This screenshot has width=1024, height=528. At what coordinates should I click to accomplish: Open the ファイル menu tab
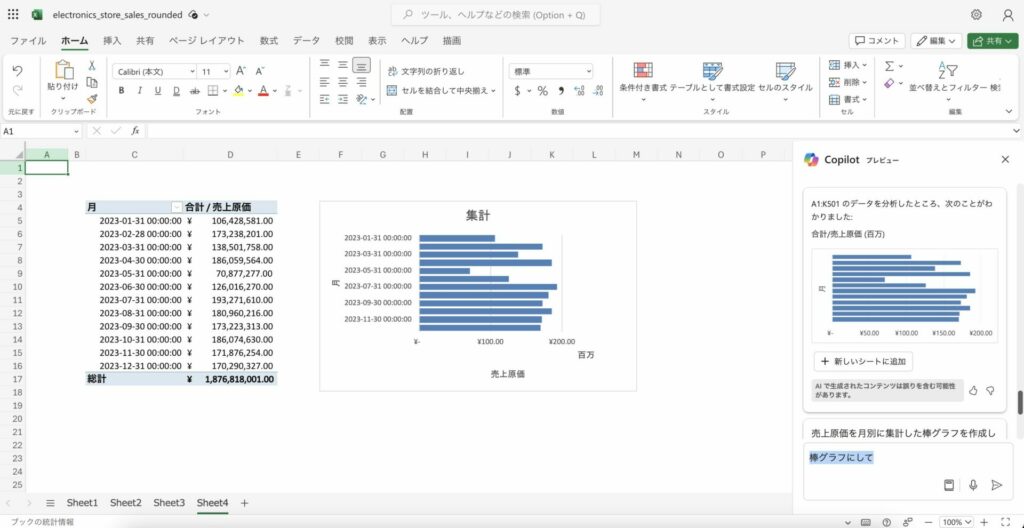28,41
